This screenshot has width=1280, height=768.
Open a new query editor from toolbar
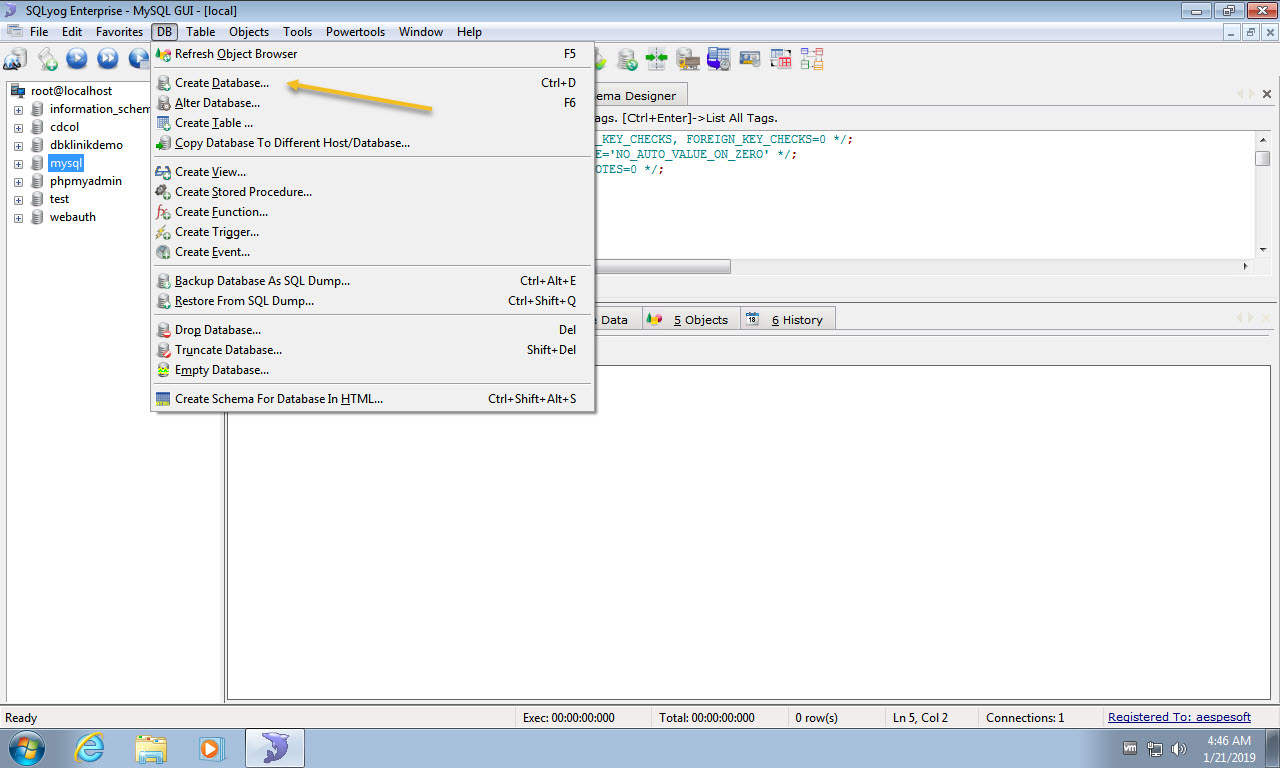click(47, 59)
